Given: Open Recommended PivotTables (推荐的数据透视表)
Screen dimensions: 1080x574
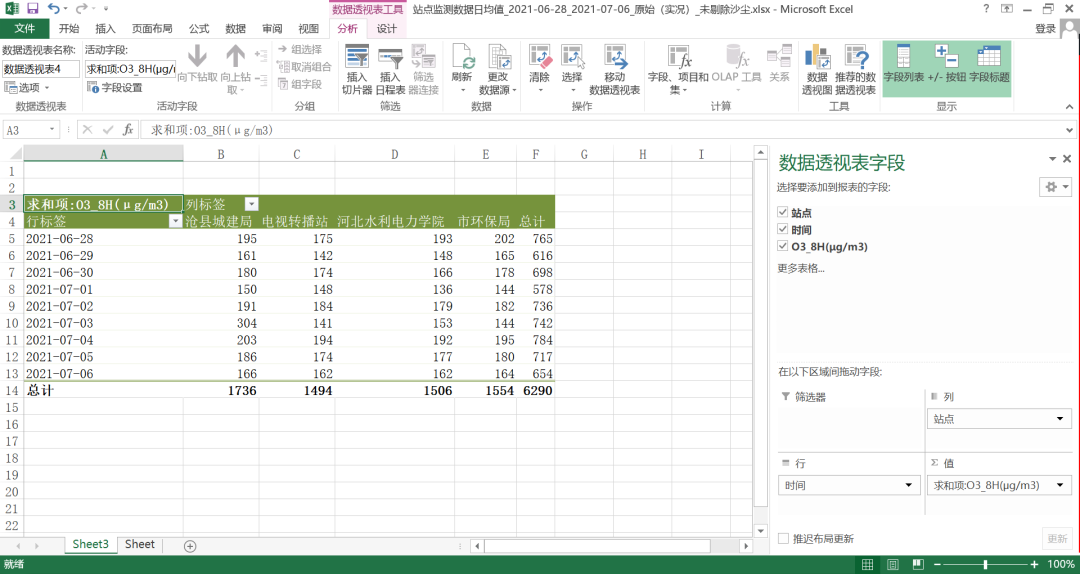Looking at the screenshot, I should [x=855, y=70].
